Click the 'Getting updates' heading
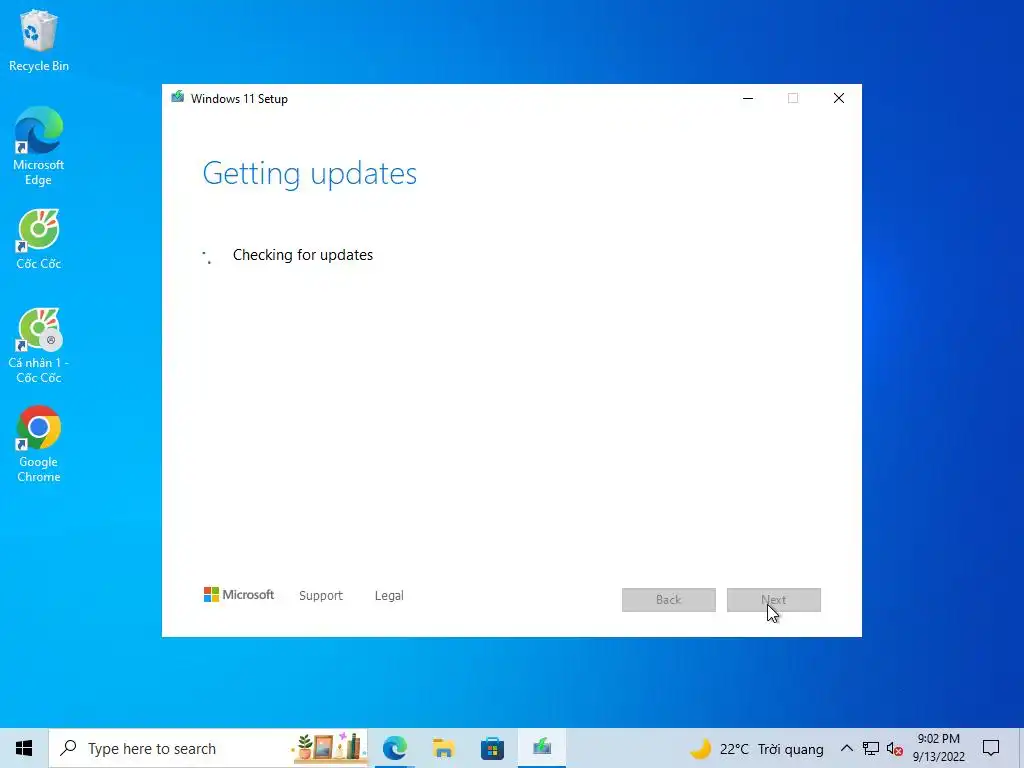Image resolution: width=1024 pixels, height=768 pixels. (310, 174)
